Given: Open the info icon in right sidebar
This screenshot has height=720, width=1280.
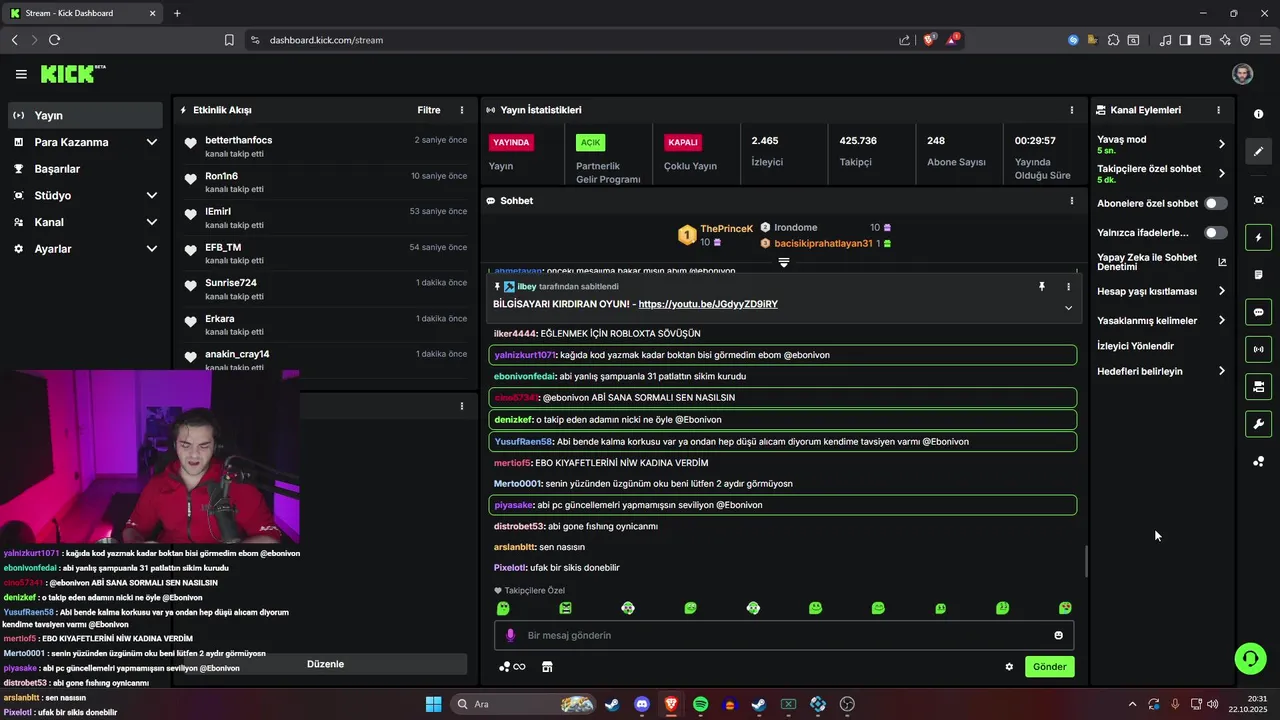Looking at the screenshot, I should [x=1258, y=114].
